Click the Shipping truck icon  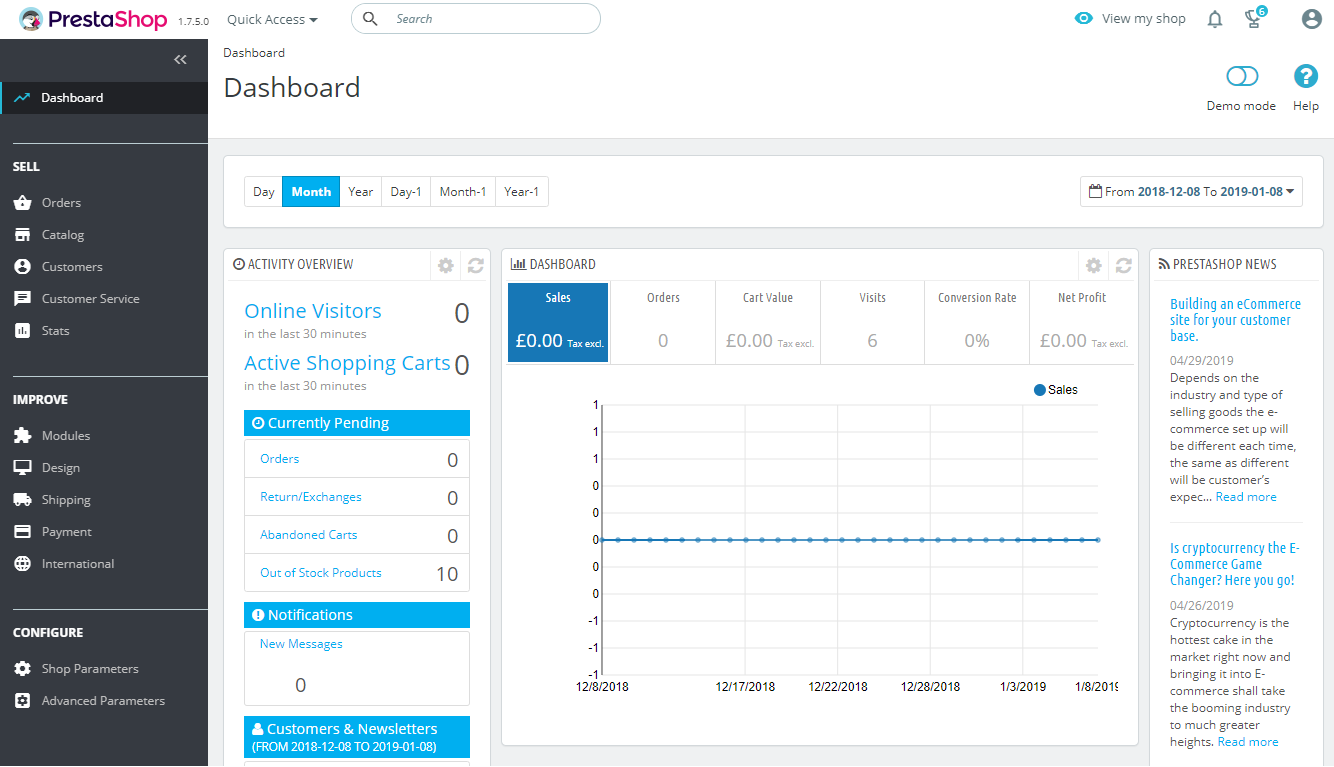click(22, 500)
